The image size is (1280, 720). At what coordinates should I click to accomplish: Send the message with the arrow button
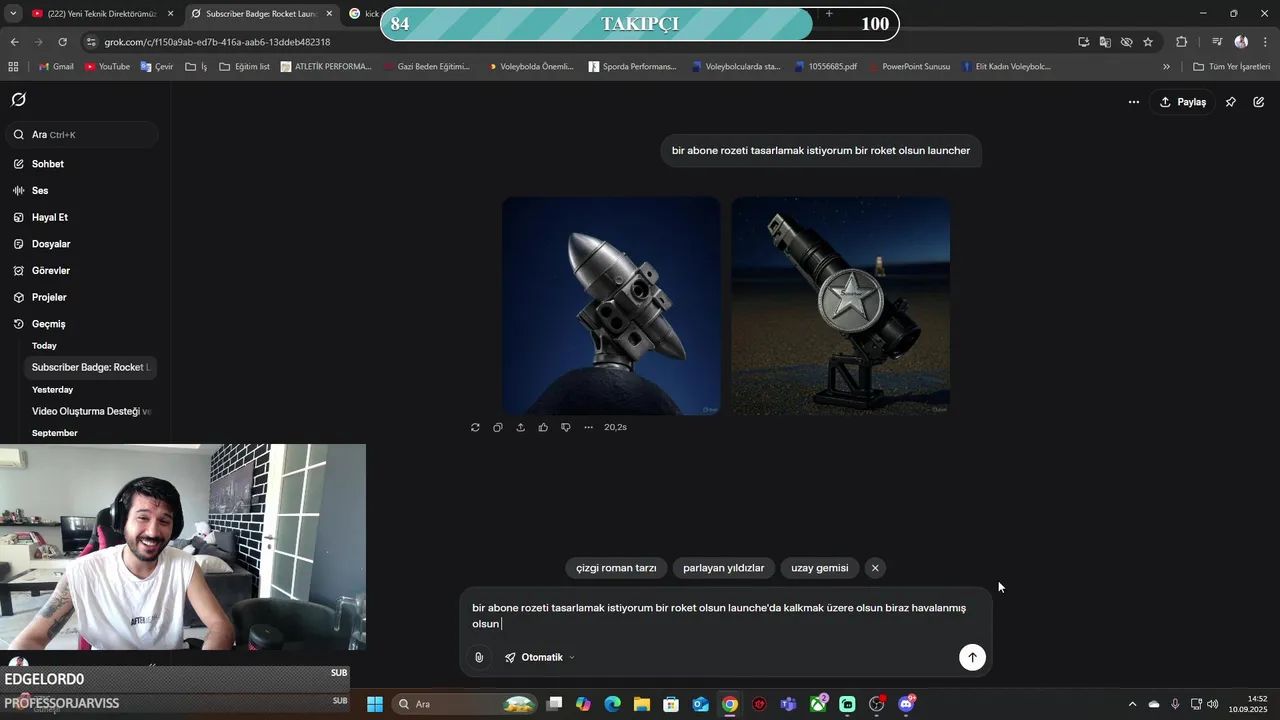972,657
